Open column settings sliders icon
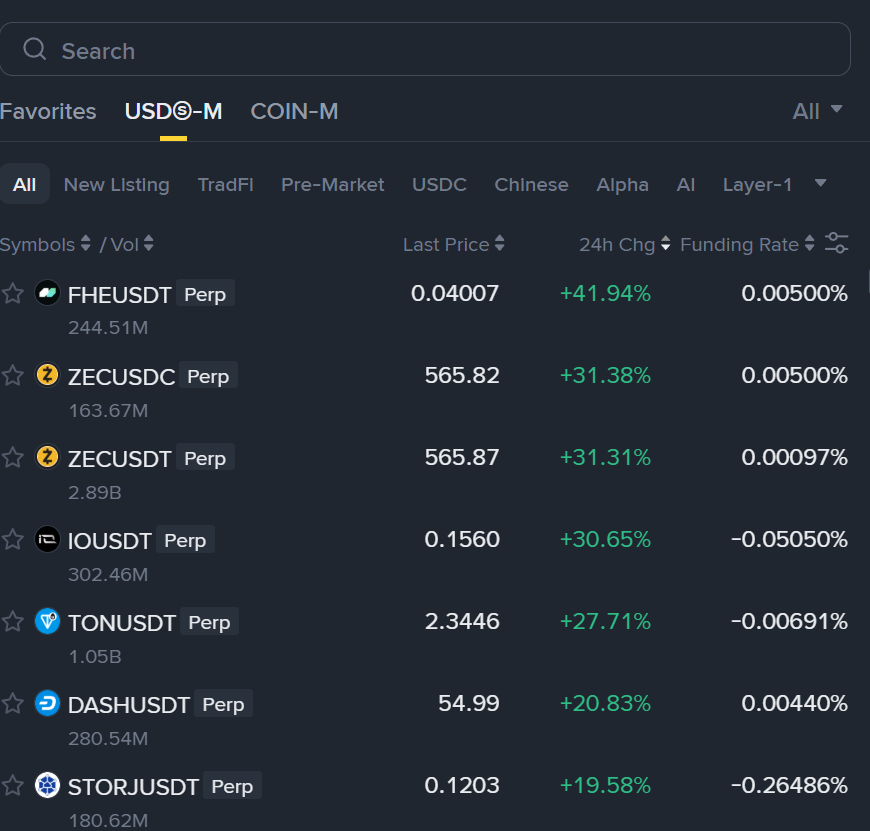This screenshot has height=831, width=870. pyautogui.click(x=836, y=243)
